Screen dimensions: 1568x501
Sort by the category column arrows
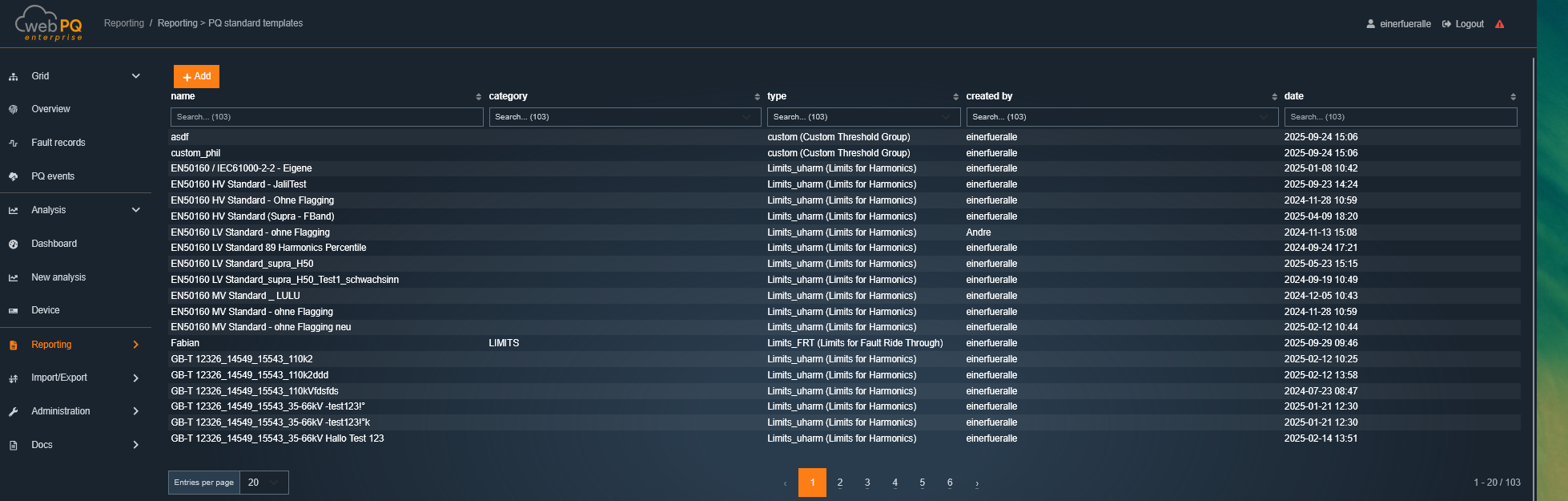coord(757,97)
